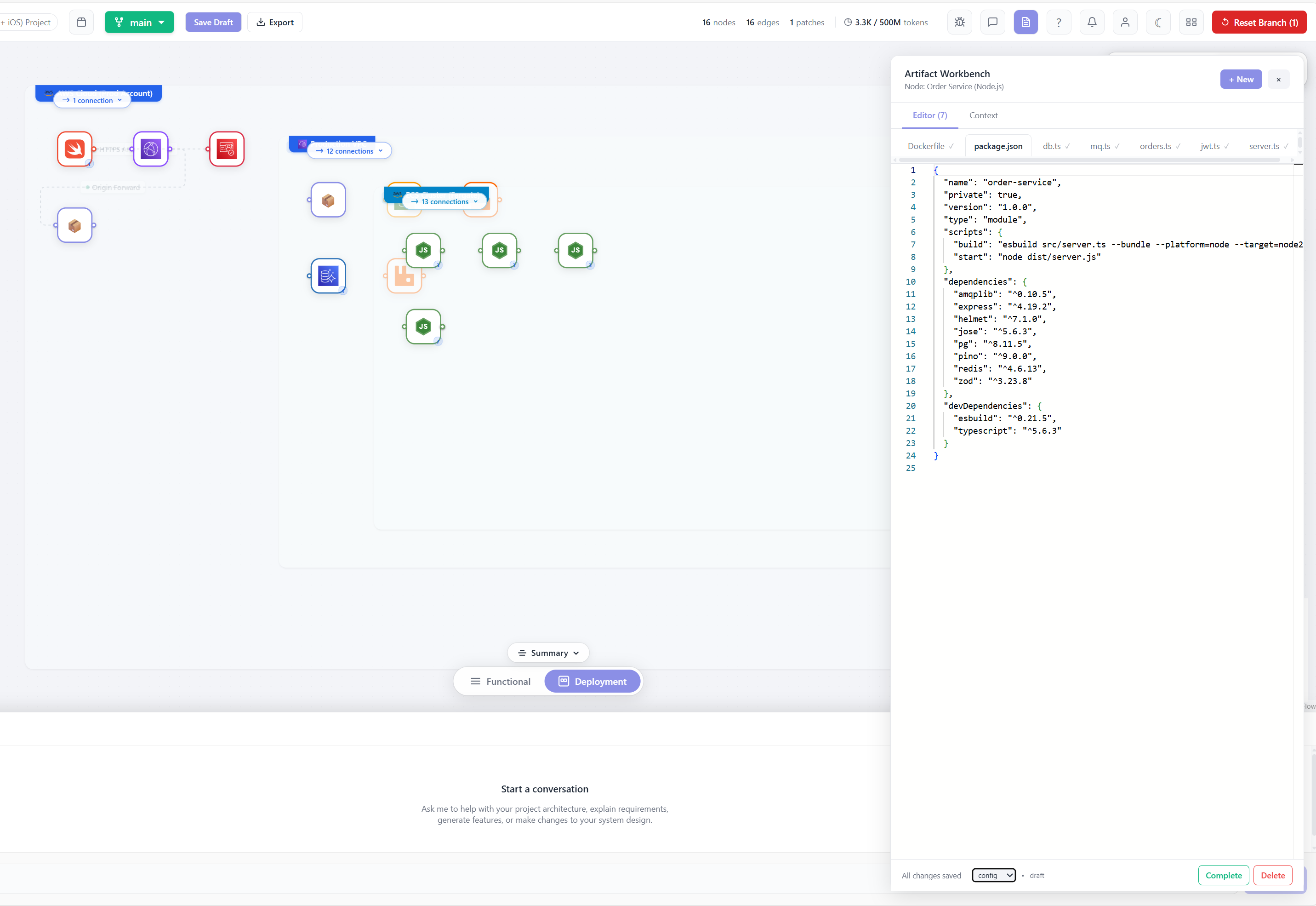This screenshot has height=906, width=1316.
Task: Expand the 13 connections list
Action: [x=444, y=201]
